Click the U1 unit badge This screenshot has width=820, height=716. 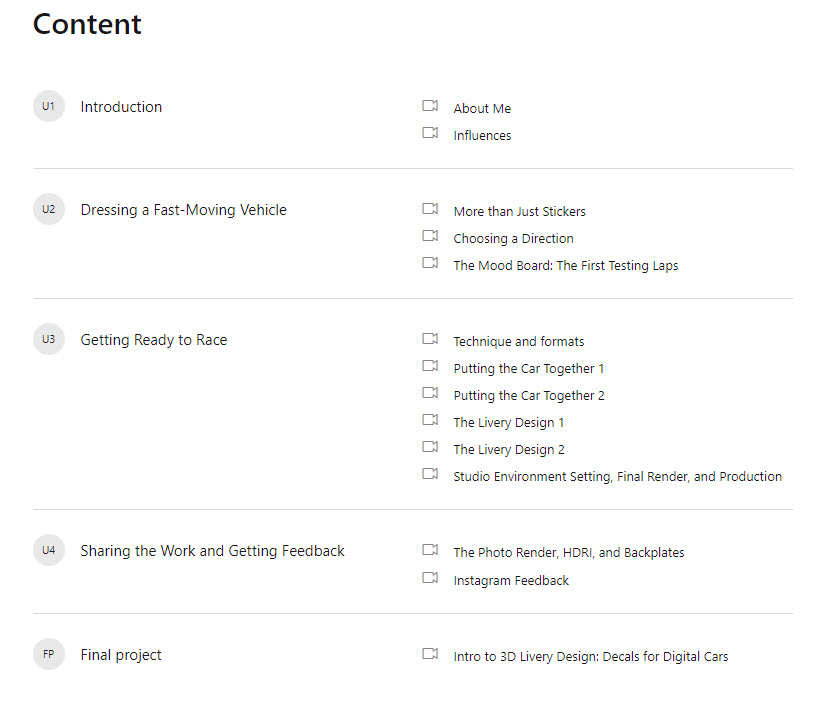tap(49, 106)
